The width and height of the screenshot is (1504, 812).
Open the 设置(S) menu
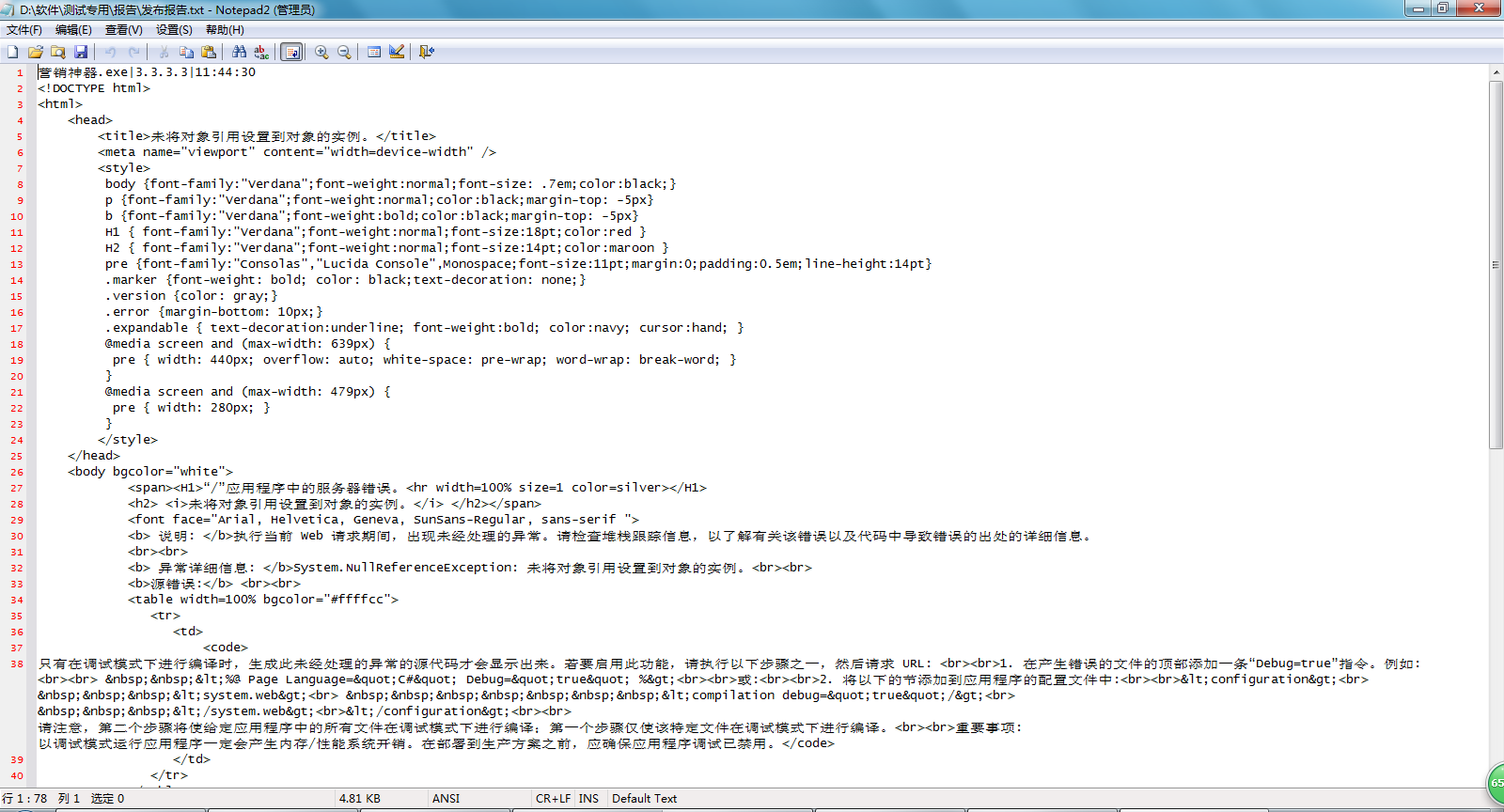174,30
